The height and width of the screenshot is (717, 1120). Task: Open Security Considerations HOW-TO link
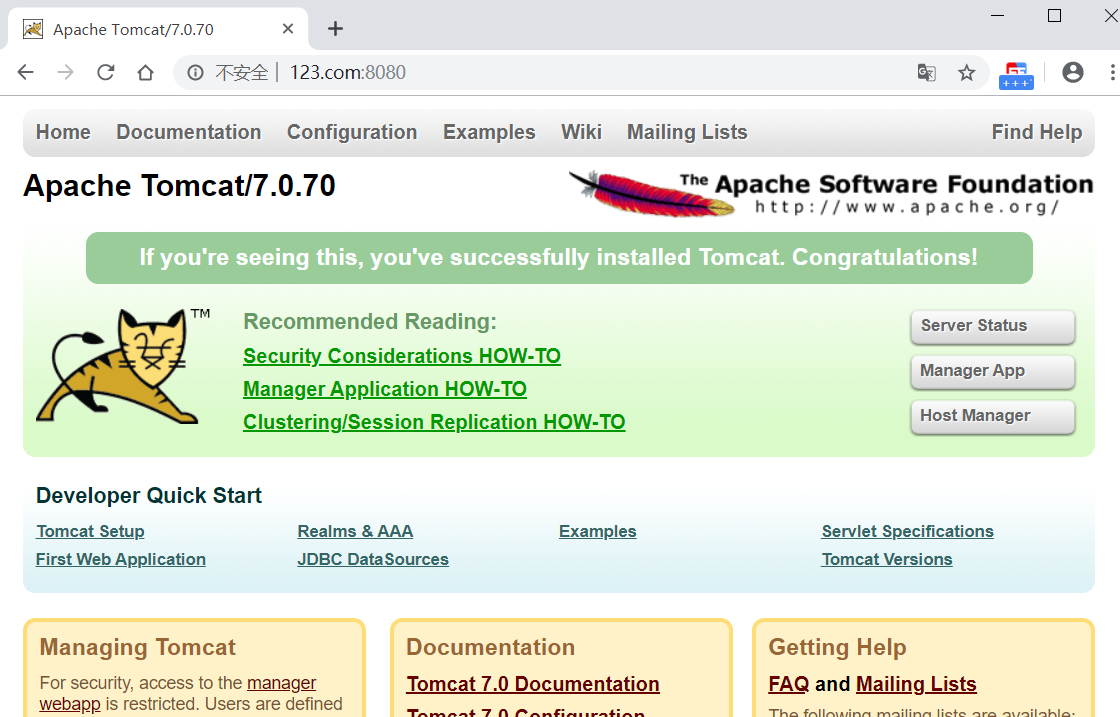point(402,356)
